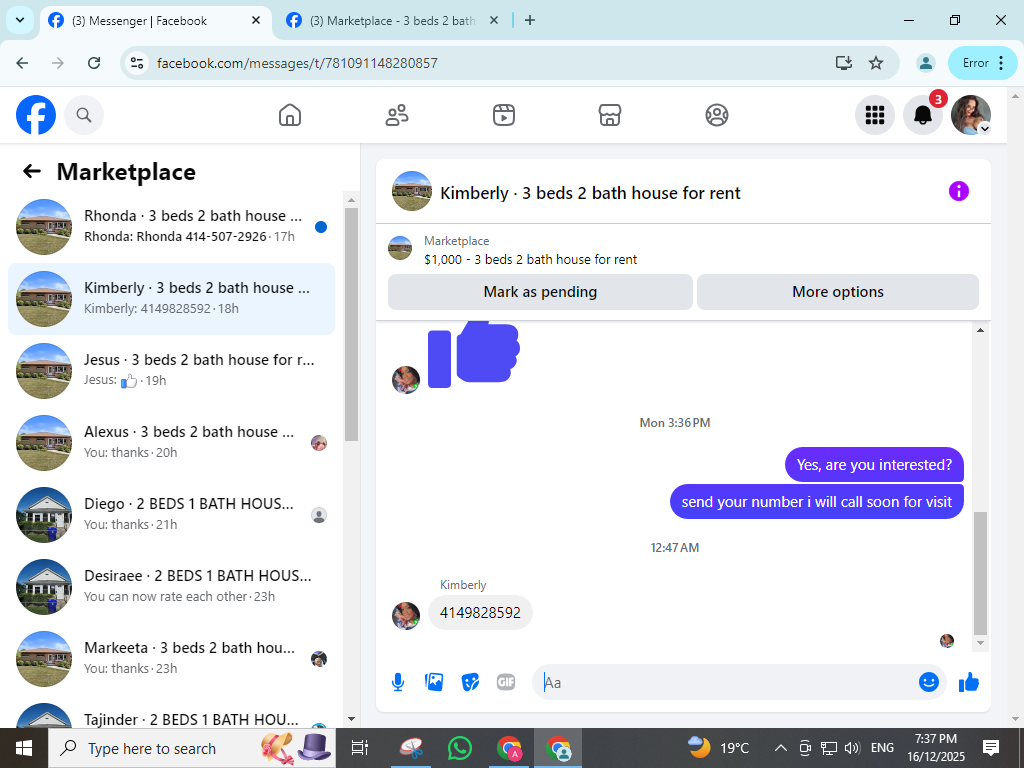Install app icon in address bar
Screen dimensions: 1024x768
844,63
